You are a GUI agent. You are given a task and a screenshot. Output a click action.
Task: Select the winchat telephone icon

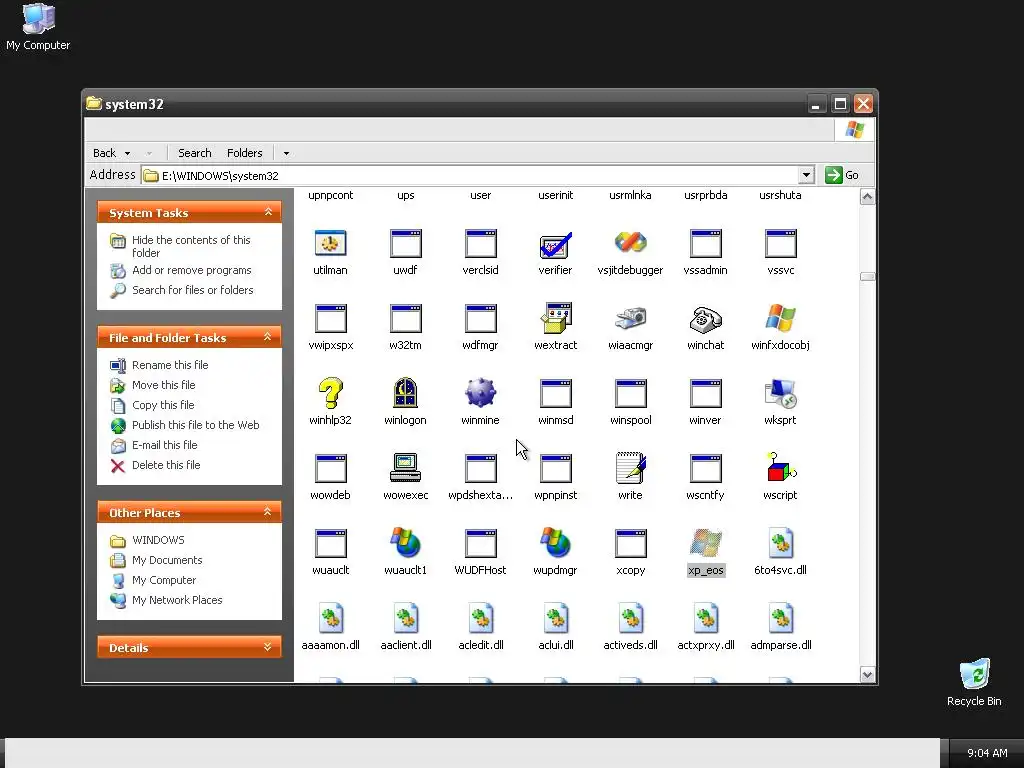point(705,319)
